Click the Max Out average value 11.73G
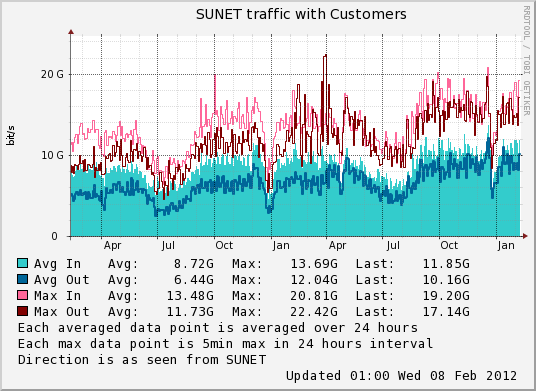536x391 pixels. tap(190, 312)
